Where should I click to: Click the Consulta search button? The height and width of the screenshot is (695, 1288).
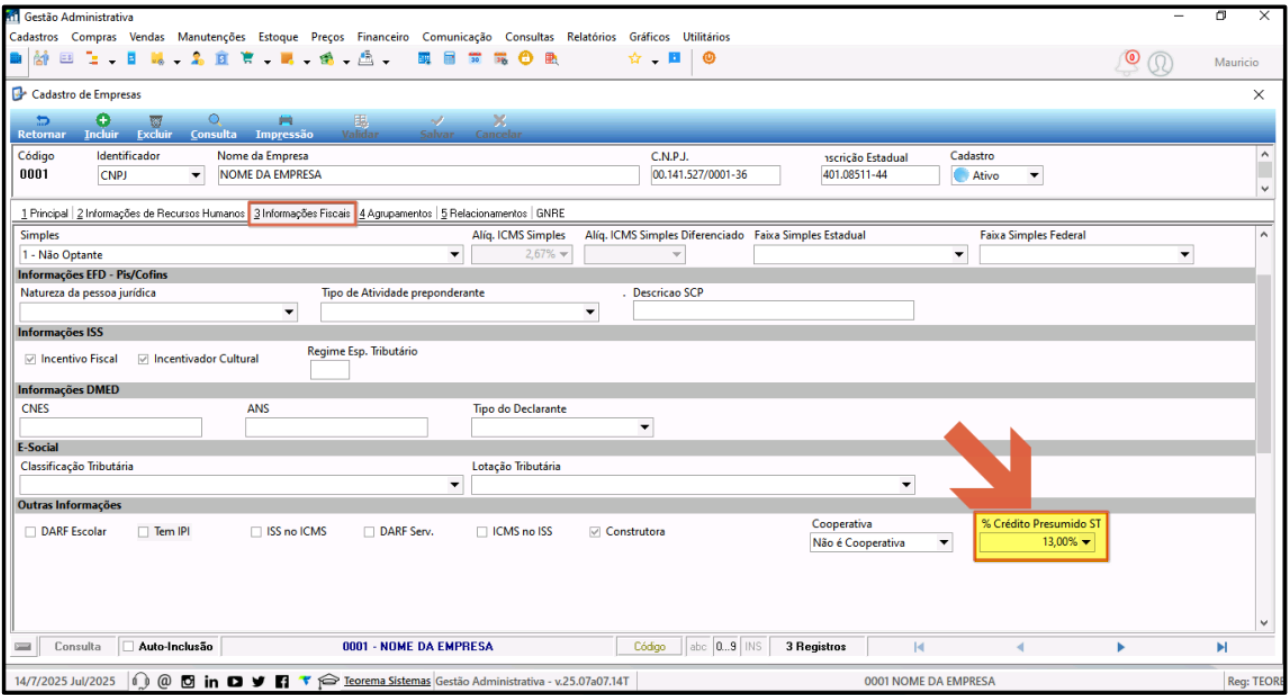click(214, 126)
